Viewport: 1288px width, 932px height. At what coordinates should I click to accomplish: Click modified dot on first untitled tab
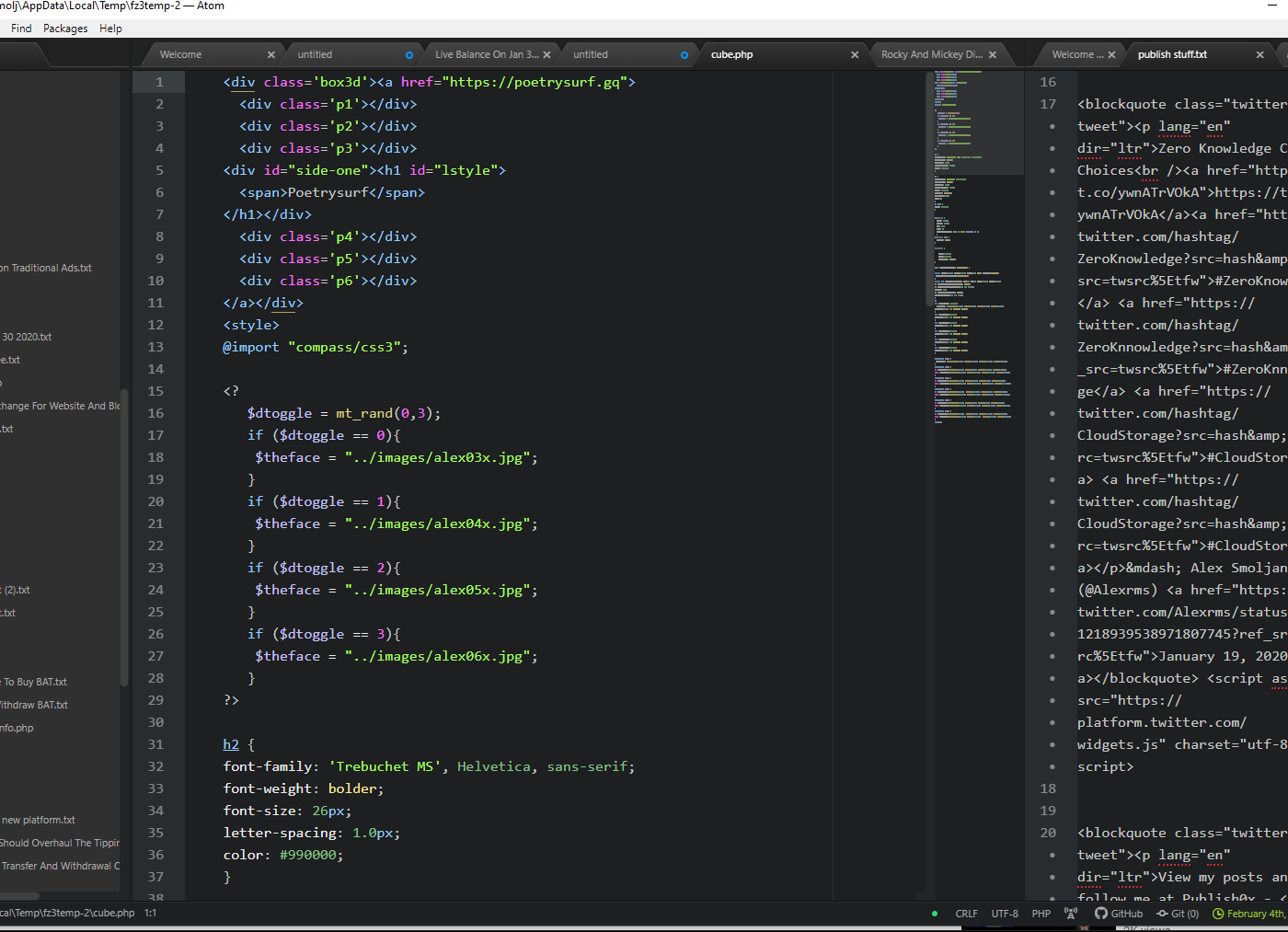[x=409, y=55]
